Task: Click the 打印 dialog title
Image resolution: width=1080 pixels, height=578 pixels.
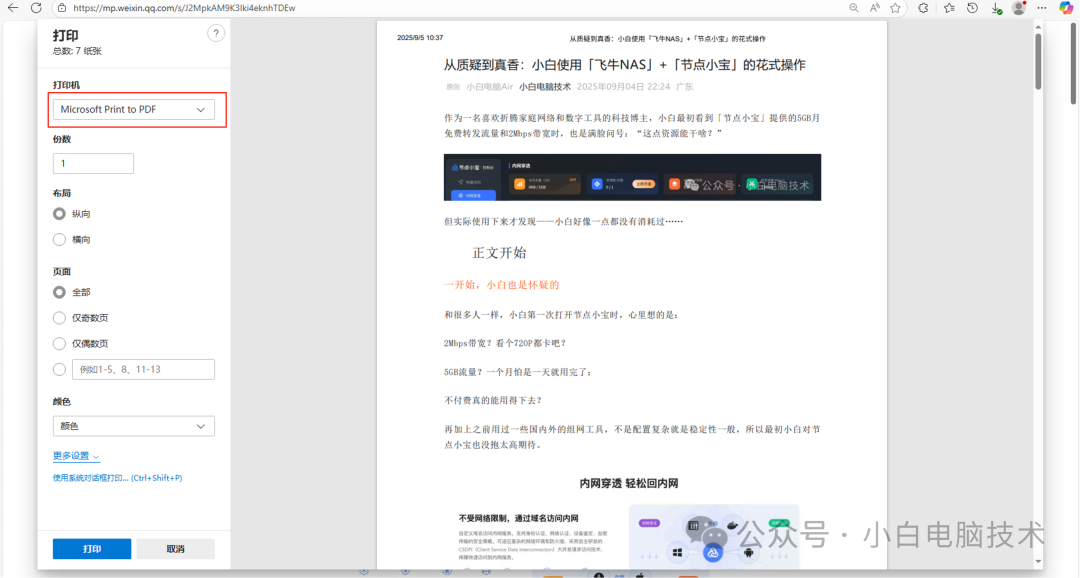Action: coord(65,35)
